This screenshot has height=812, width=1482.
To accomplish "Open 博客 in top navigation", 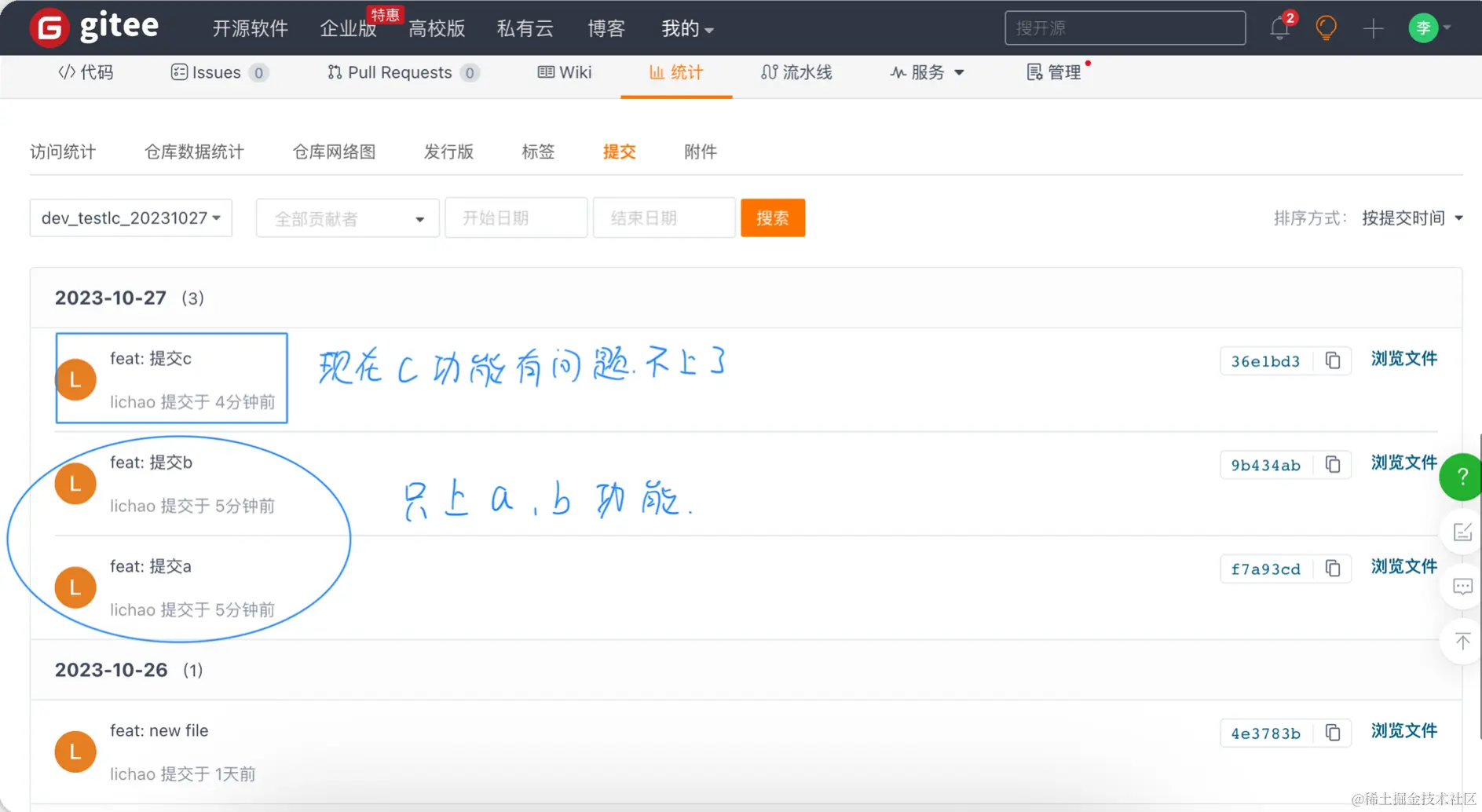I will point(606,29).
